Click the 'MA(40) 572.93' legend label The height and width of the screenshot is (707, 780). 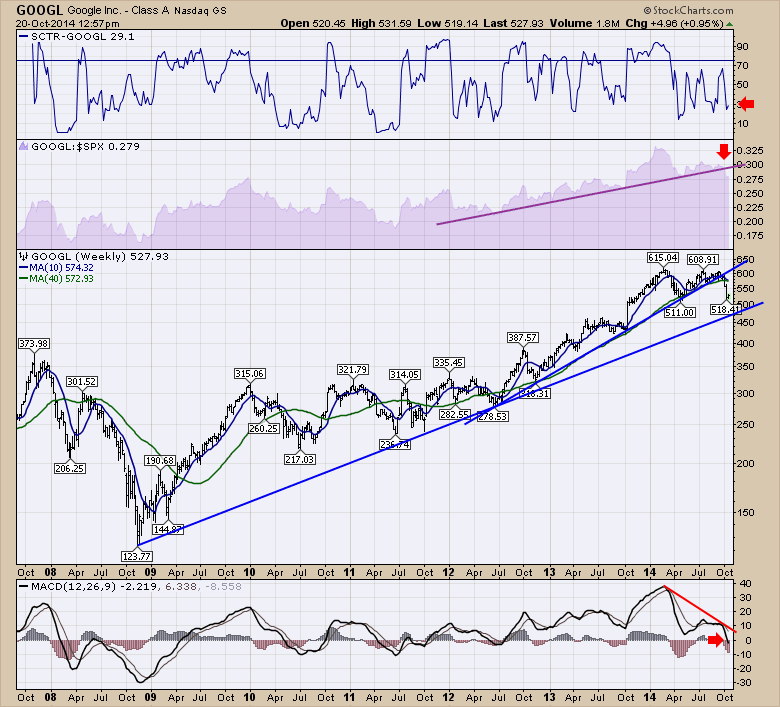[61, 279]
